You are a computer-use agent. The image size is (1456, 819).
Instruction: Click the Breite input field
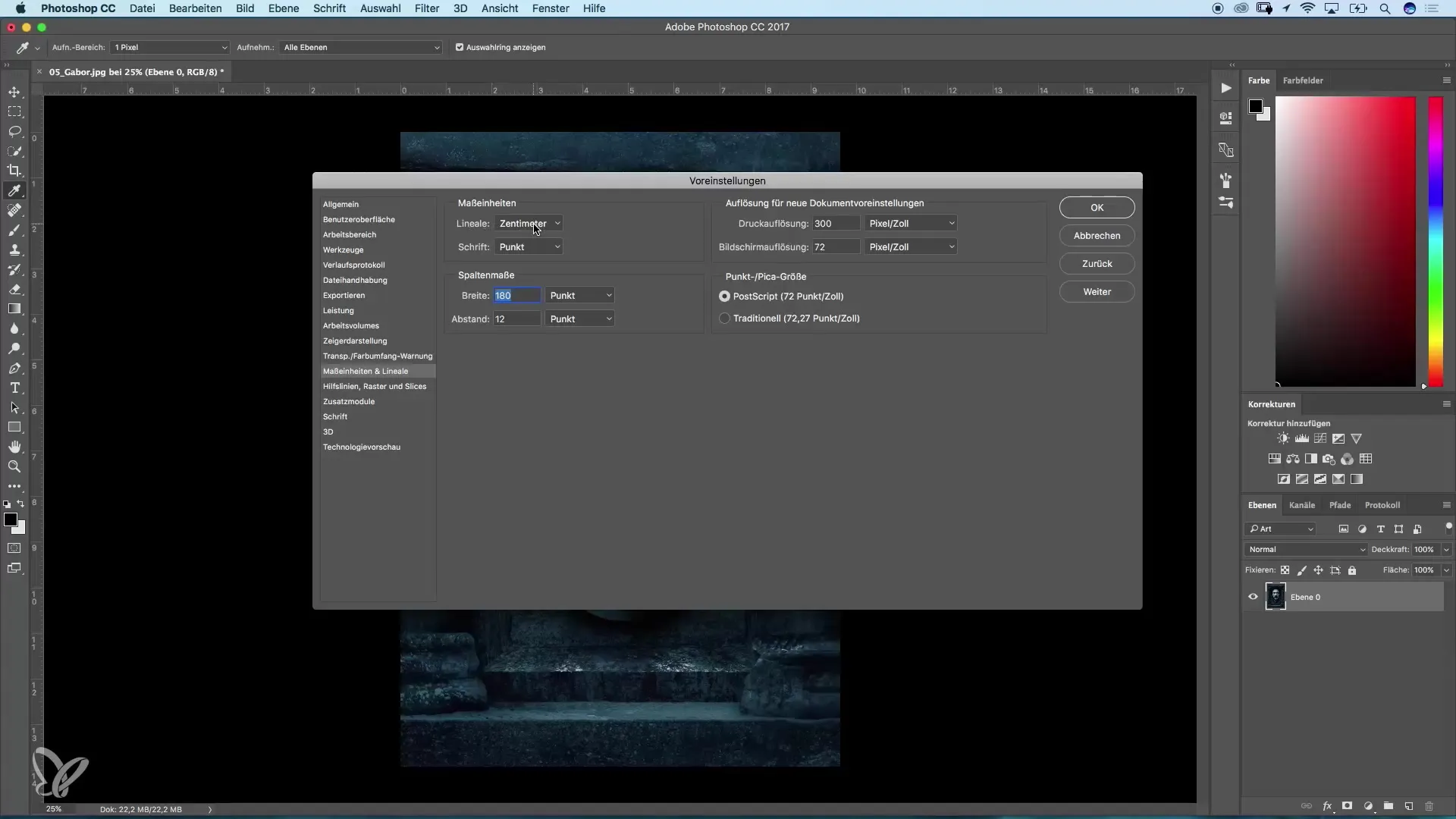click(517, 295)
